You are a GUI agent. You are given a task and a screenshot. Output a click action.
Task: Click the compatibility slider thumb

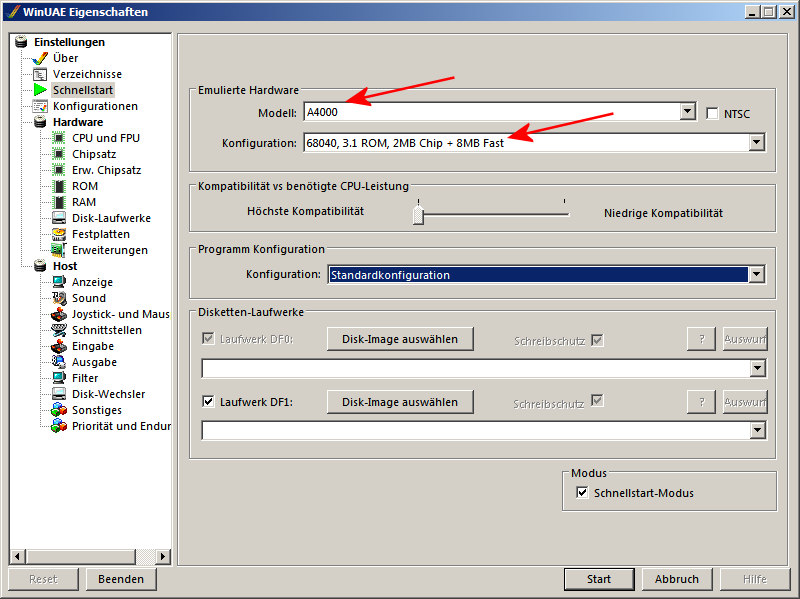(x=418, y=213)
